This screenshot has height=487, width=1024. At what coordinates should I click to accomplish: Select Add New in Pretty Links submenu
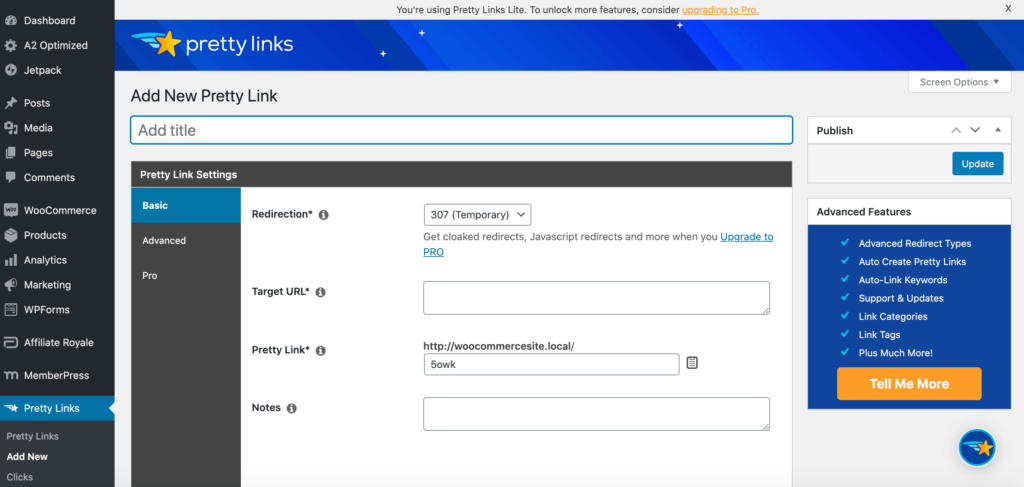[x=27, y=456]
